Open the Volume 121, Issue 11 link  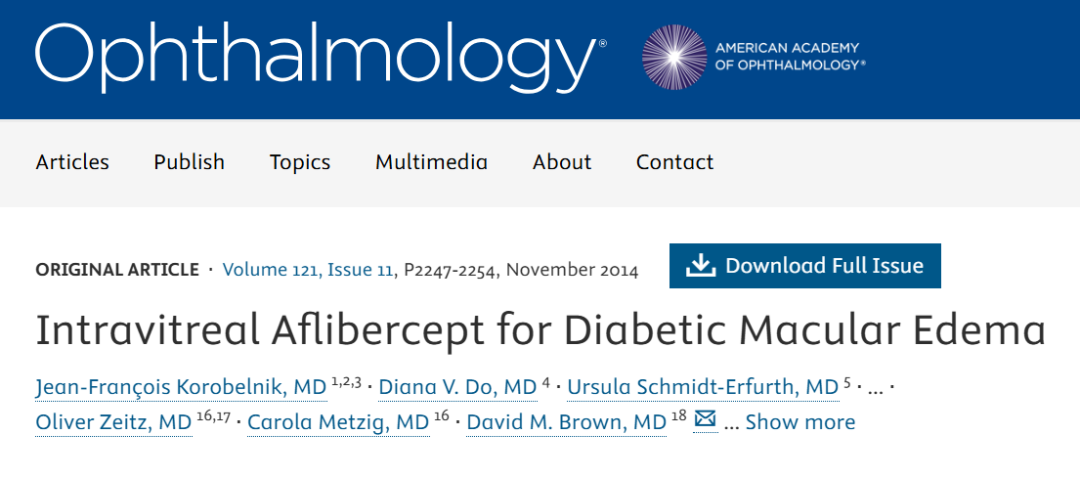[308, 270]
